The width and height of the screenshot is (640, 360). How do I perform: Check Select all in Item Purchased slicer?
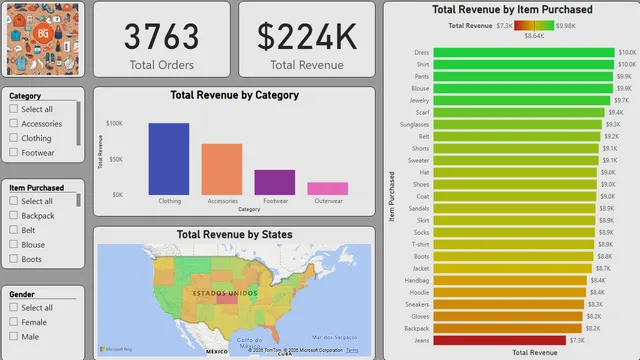point(13,200)
